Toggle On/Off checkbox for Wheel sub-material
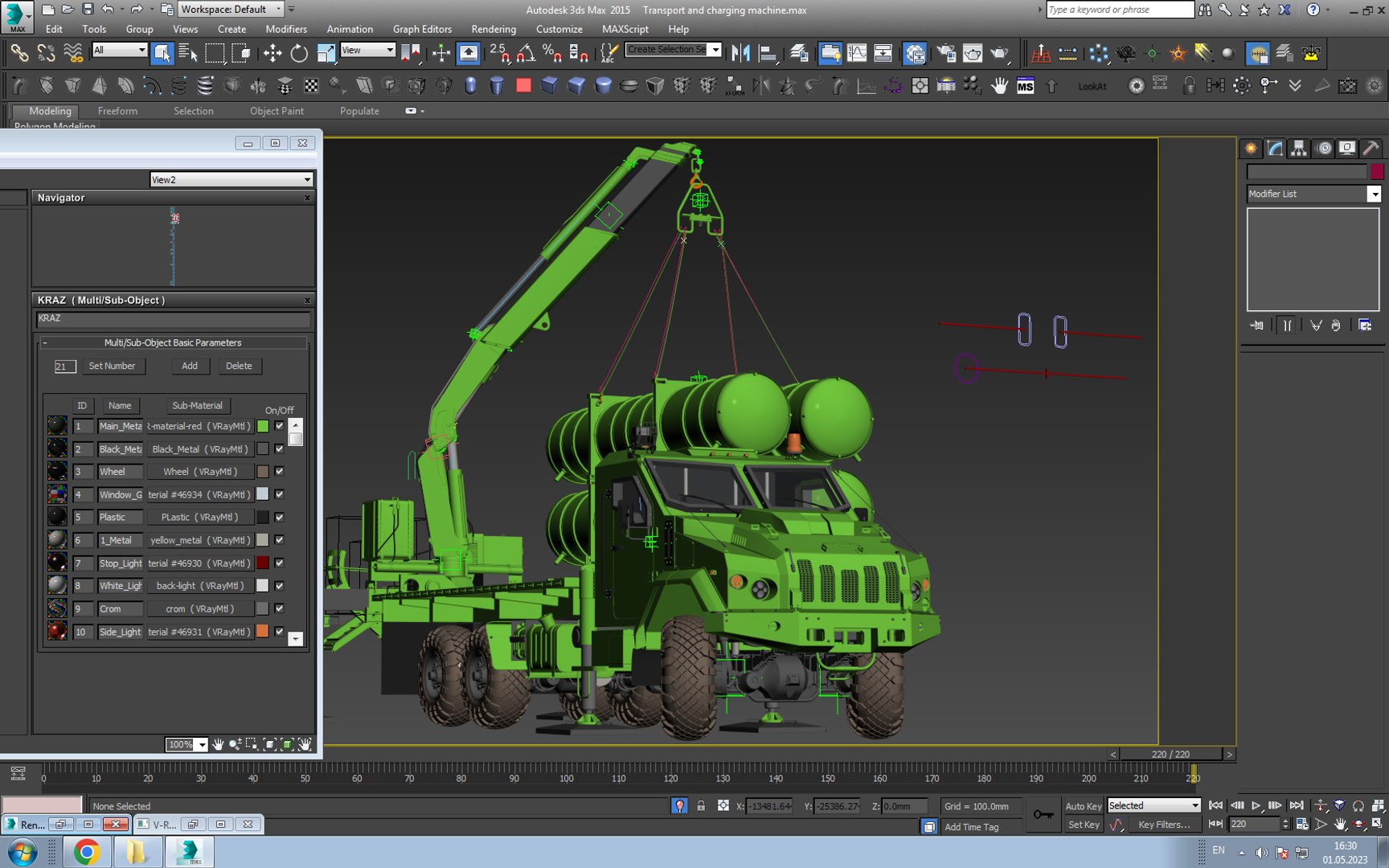Image resolution: width=1389 pixels, height=868 pixels. (279, 472)
